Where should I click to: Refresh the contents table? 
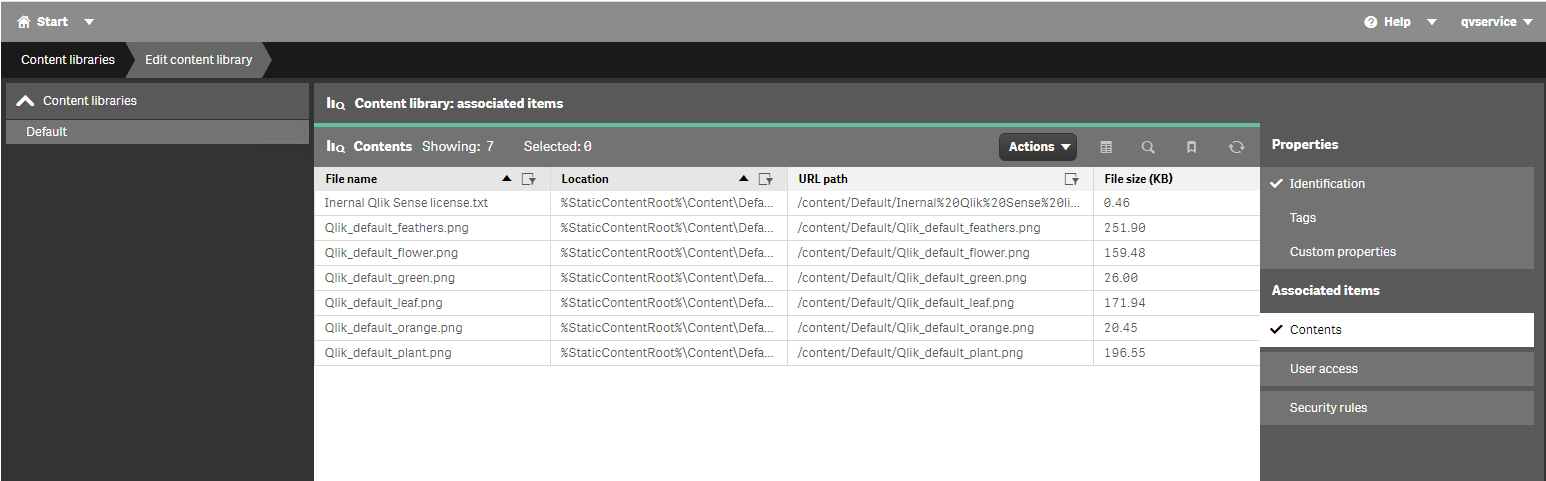click(x=1237, y=147)
